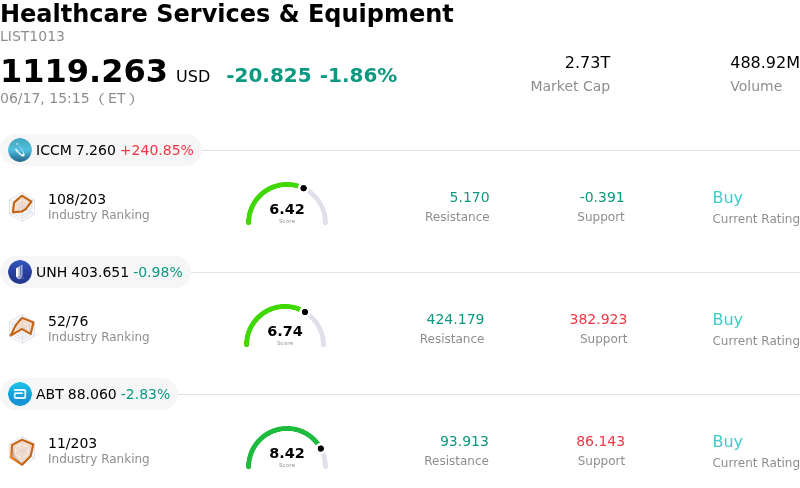Open the ICCM 7.260 stock chip
800x488 pixels.
point(101,150)
